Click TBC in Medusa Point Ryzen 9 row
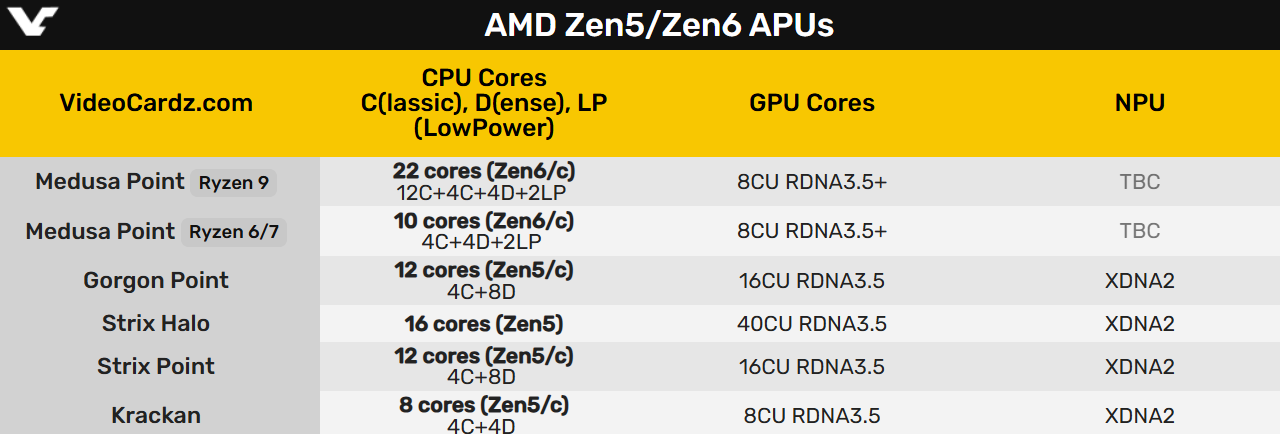Screen dimensions: 1280x434 tap(1140, 182)
